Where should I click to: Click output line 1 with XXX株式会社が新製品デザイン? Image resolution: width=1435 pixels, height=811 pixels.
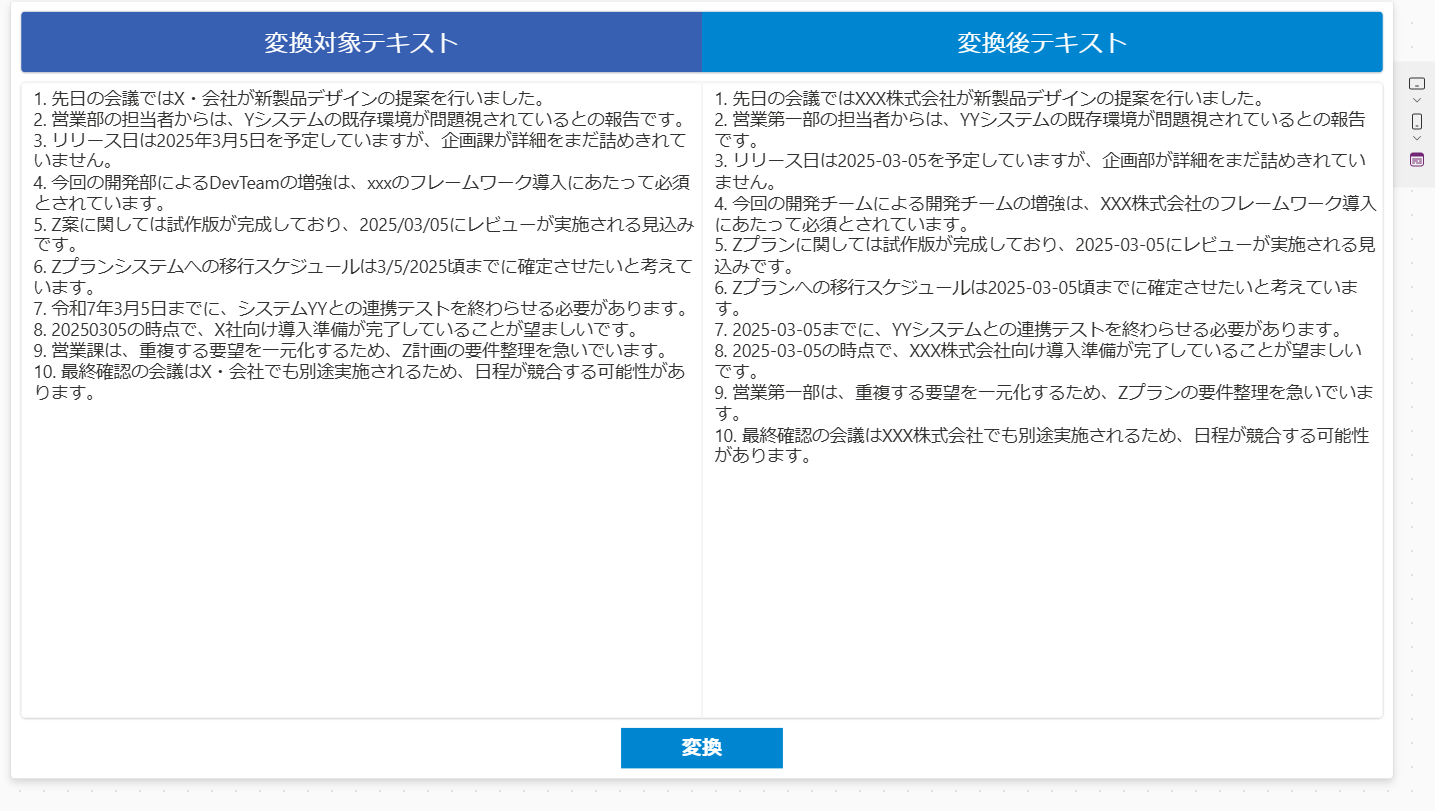pos(990,98)
